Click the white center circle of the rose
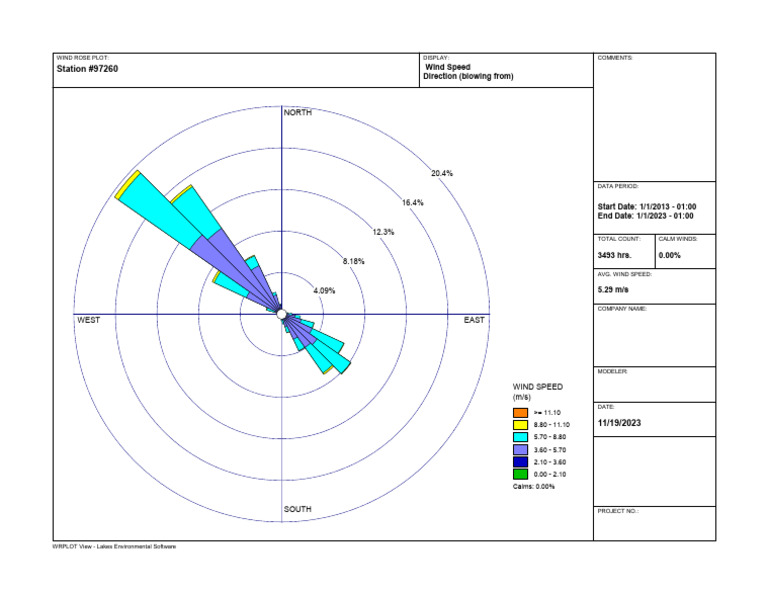 282,314
